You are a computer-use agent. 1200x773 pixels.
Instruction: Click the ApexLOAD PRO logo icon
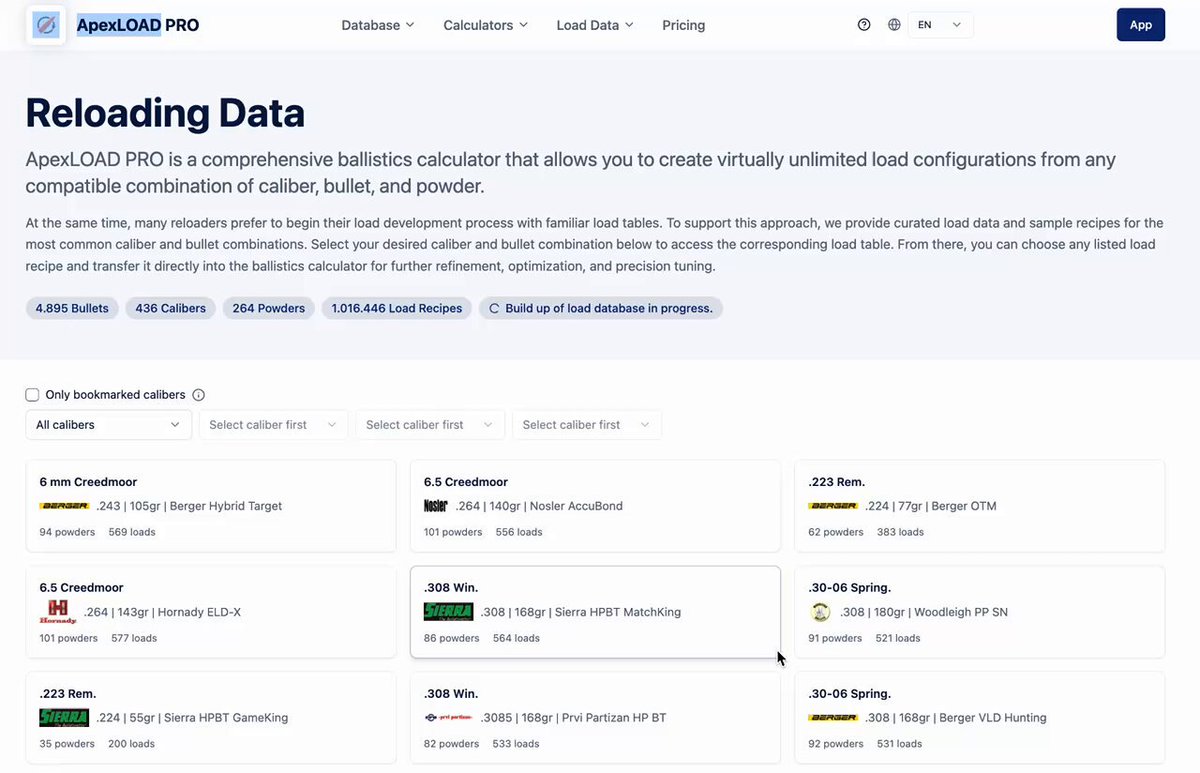tap(46, 25)
